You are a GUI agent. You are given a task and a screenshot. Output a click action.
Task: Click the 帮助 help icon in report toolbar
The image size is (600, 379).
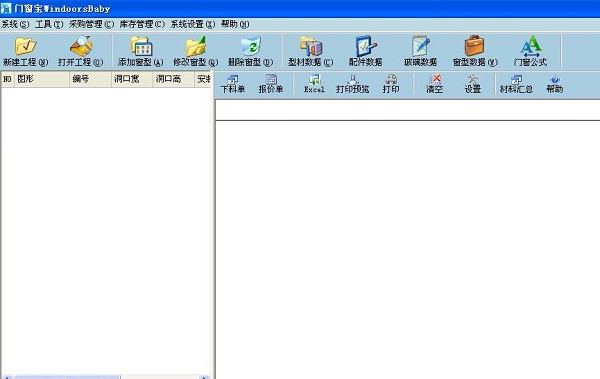click(x=554, y=84)
